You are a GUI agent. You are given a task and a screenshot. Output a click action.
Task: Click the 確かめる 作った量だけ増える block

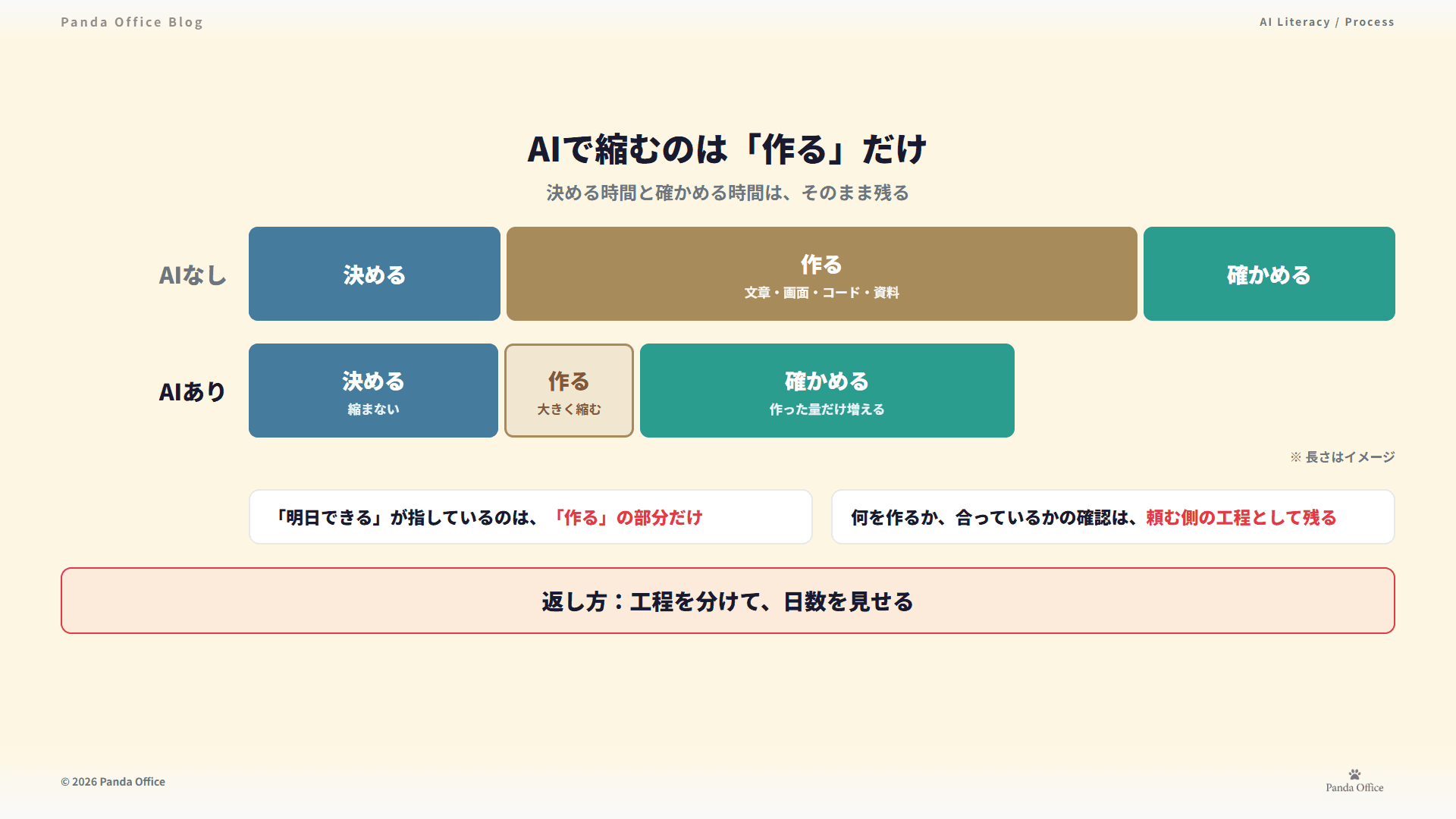pos(827,391)
